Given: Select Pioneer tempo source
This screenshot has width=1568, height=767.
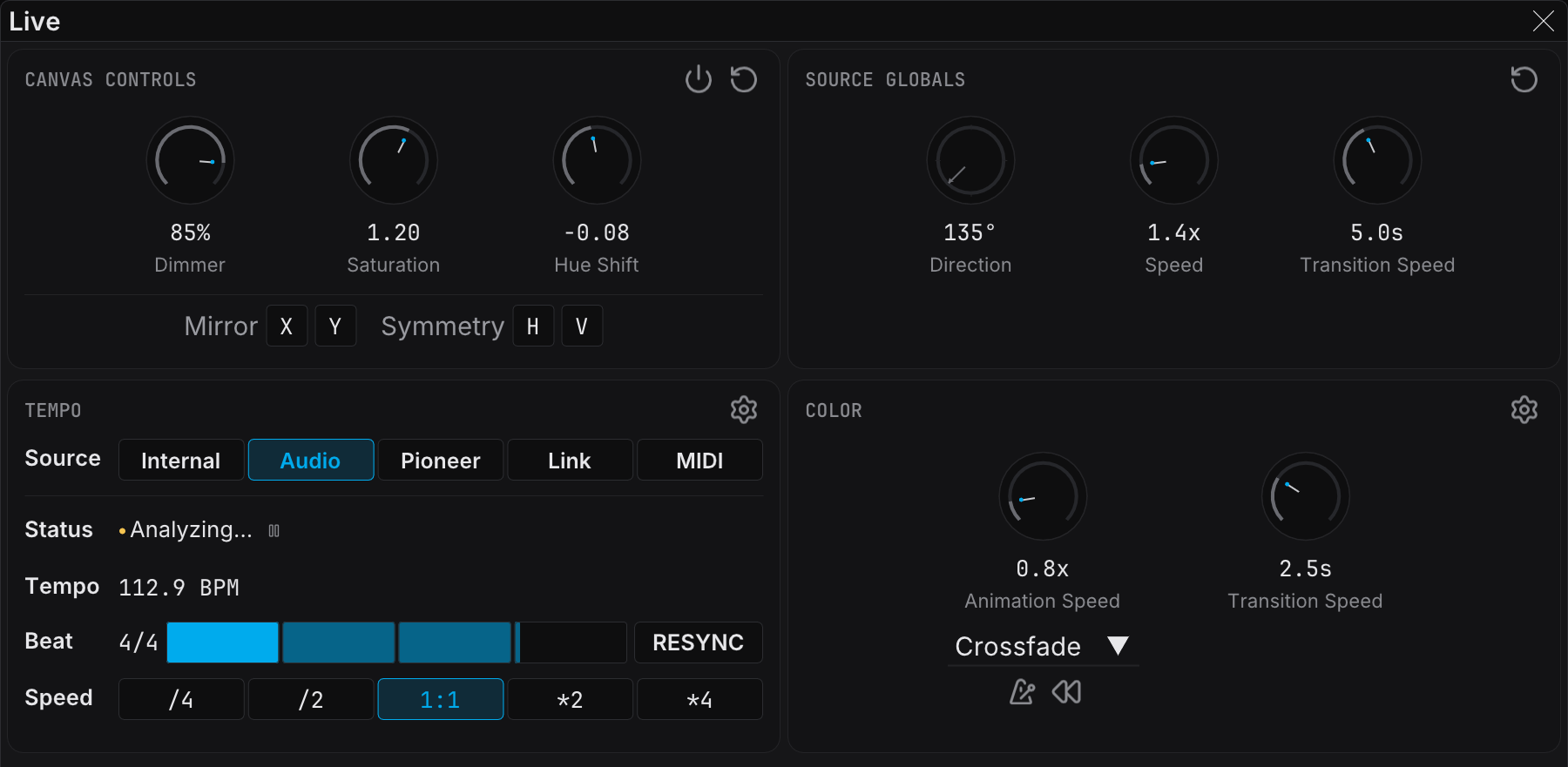Looking at the screenshot, I should pyautogui.click(x=441, y=460).
